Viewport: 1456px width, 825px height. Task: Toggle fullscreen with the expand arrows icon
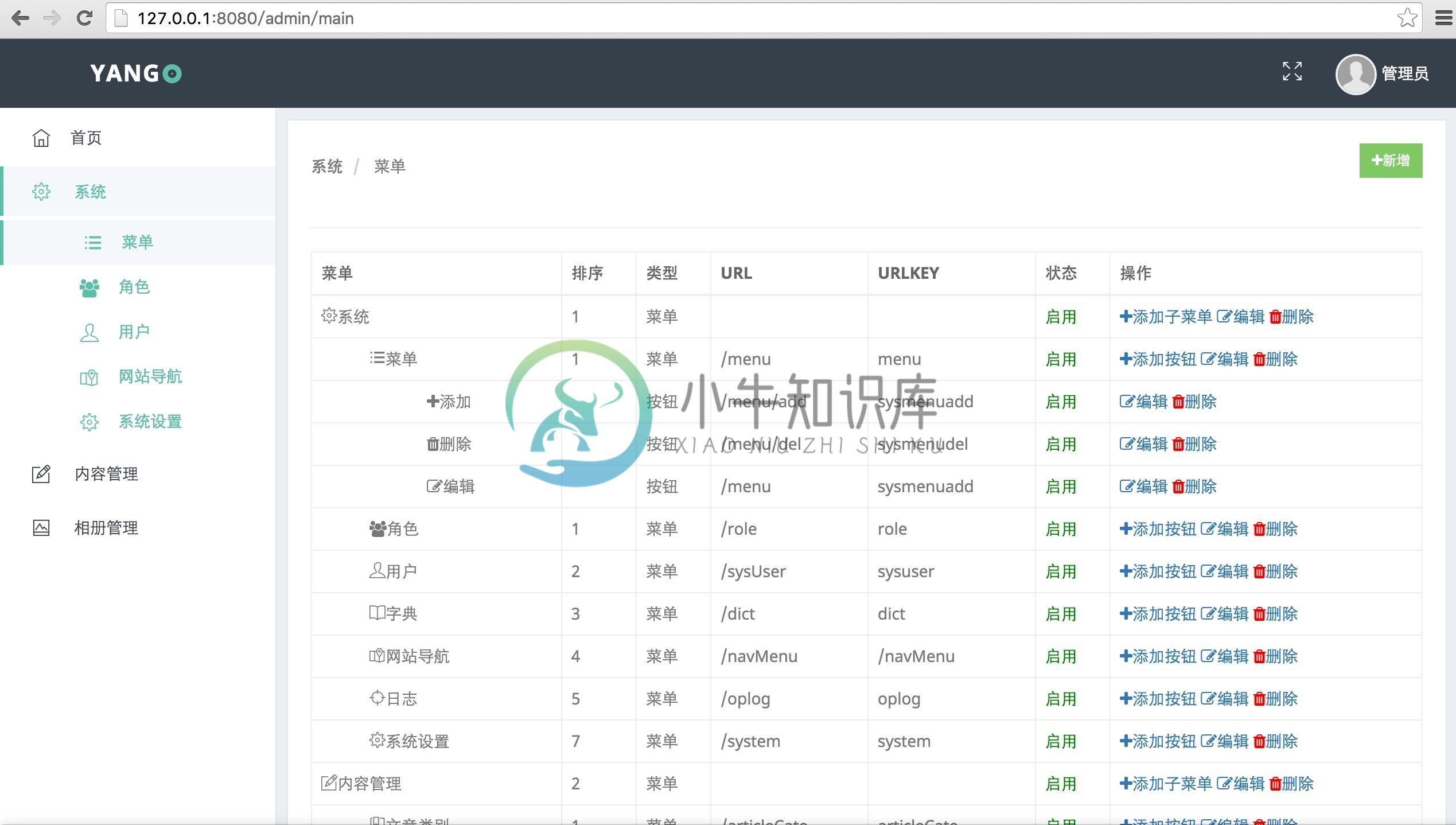click(x=1292, y=71)
